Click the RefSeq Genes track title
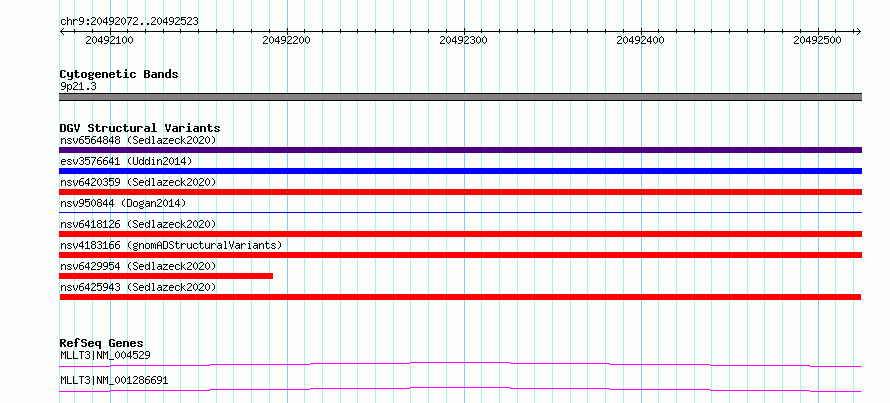 (101, 343)
